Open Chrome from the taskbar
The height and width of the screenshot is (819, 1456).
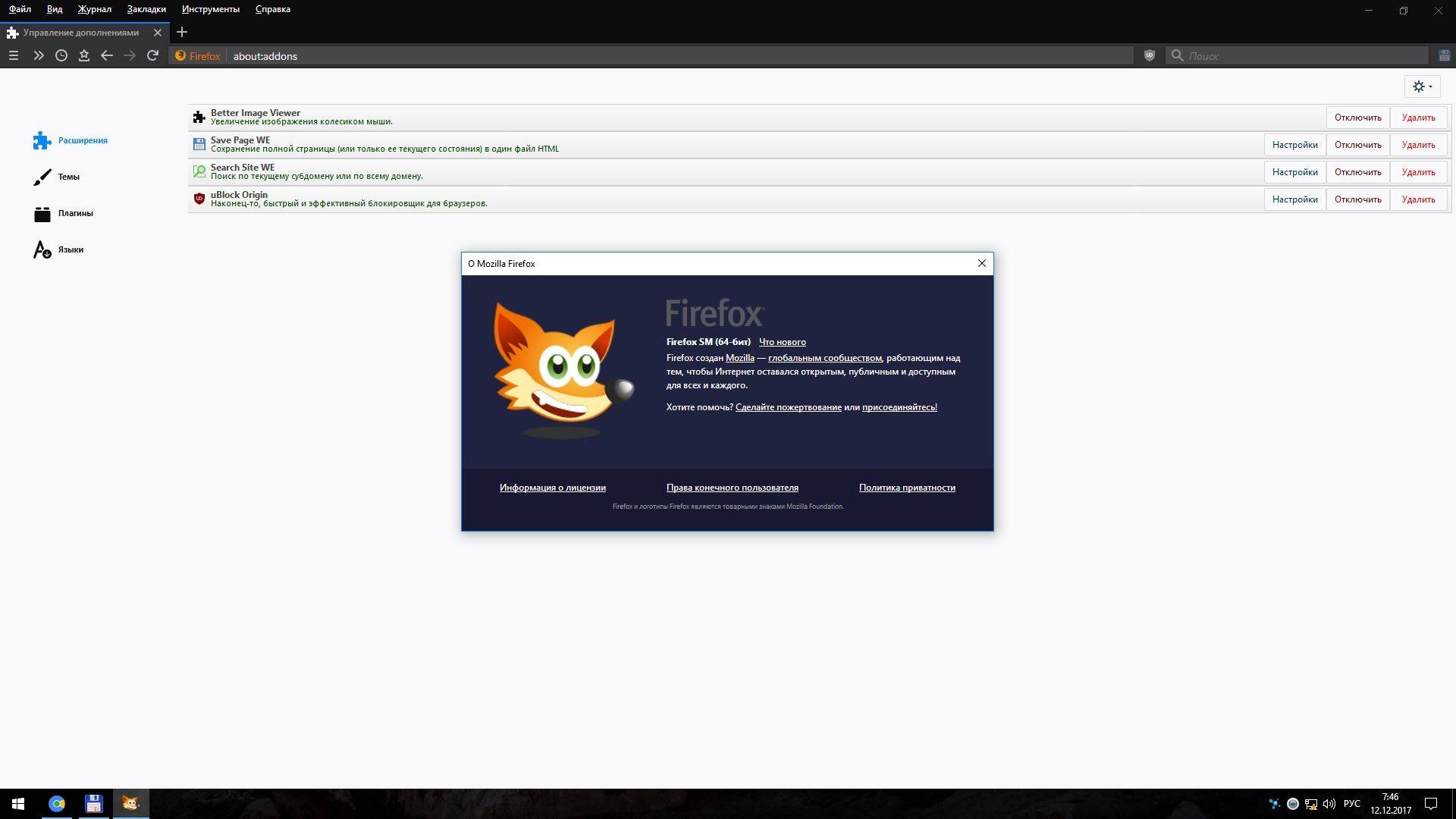pos(57,804)
